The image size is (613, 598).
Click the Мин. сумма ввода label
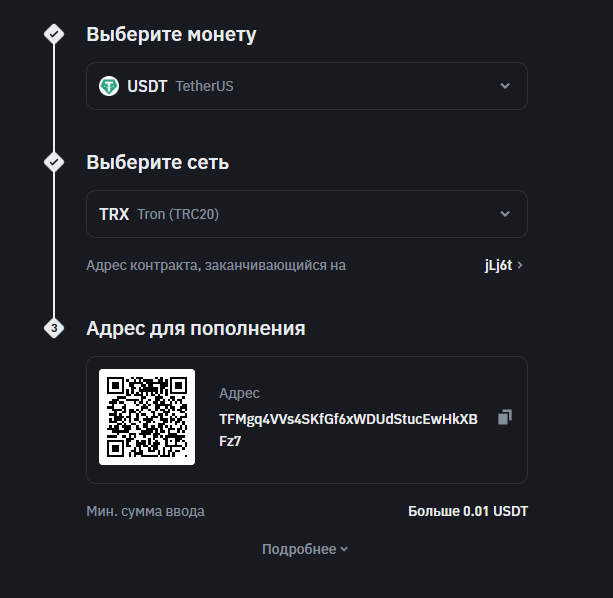(x=146, y=511)
